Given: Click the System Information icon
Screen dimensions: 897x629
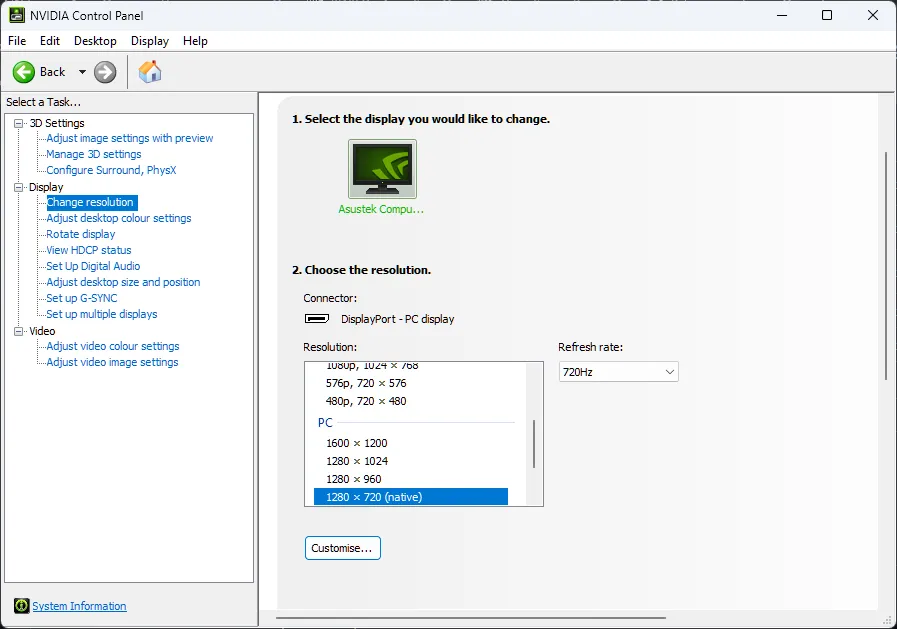Looking at the screenshot, I should pos(21,606).
